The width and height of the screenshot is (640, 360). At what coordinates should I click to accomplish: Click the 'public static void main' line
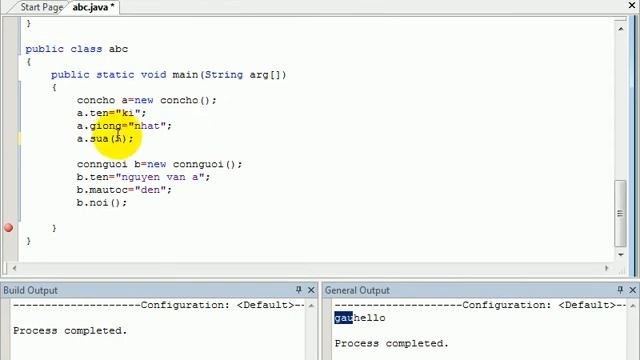pyautogui.click(x=169, y=75)
